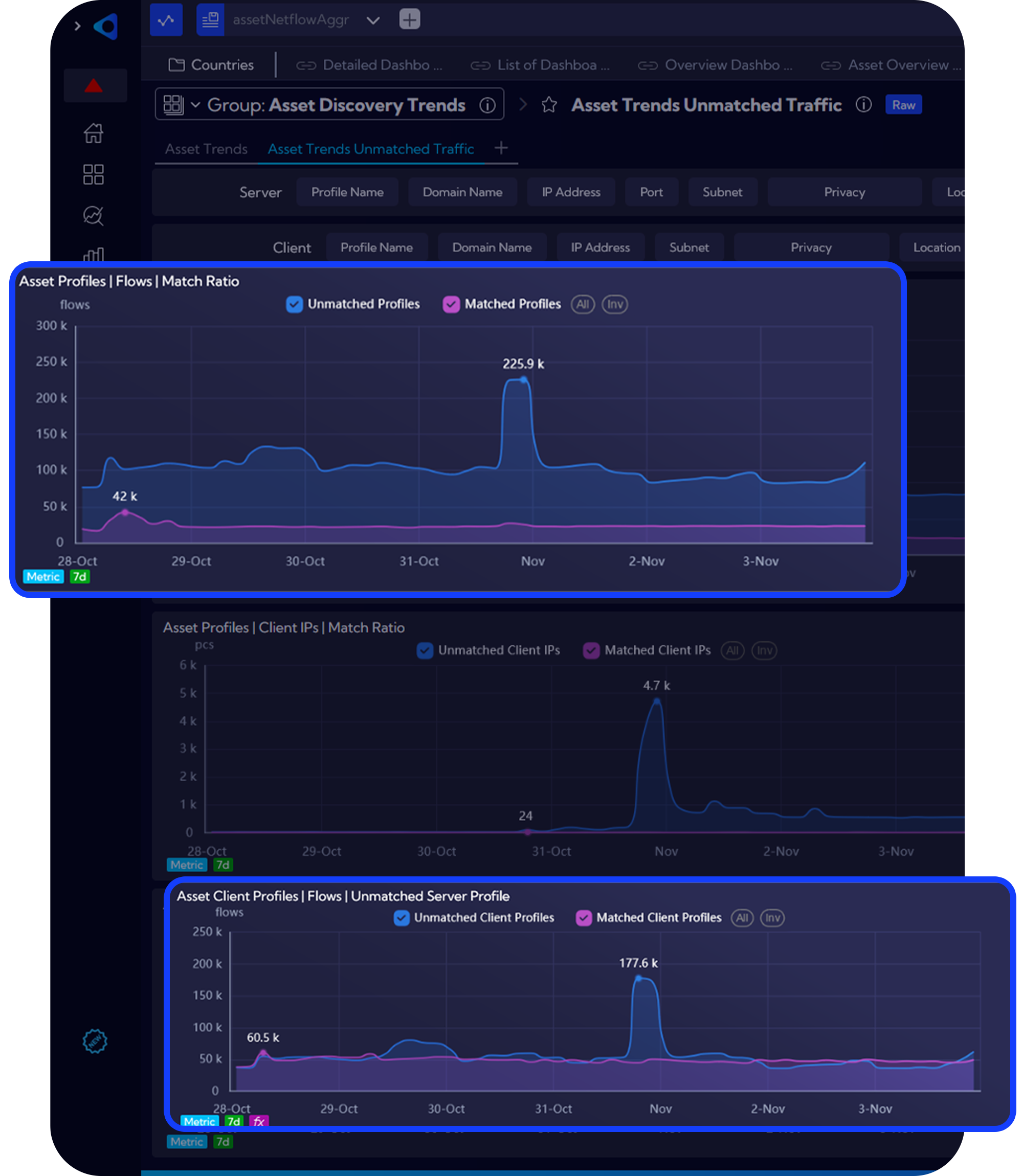The width and height of the screenshot is (1023, 1176).
Task: Switch to the Asset Trends tab
Action: coord(206,149)
